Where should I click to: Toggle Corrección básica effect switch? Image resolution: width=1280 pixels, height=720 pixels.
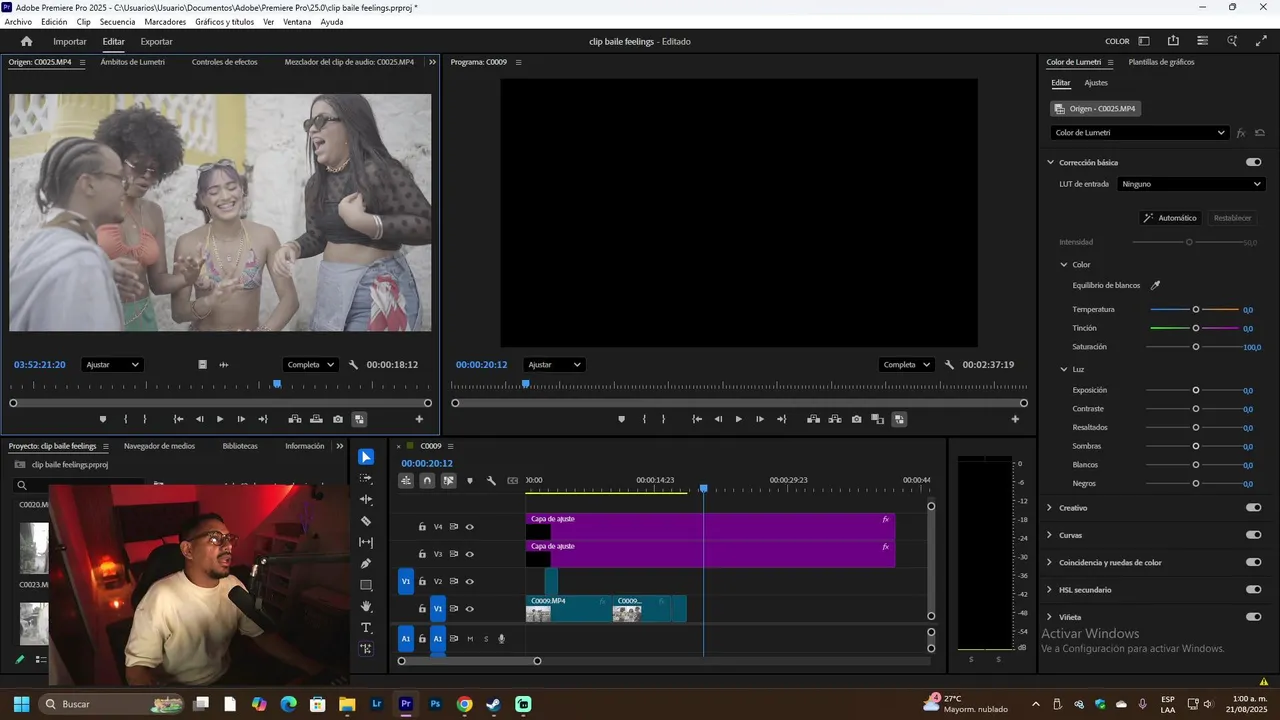tap(1253, 162)
